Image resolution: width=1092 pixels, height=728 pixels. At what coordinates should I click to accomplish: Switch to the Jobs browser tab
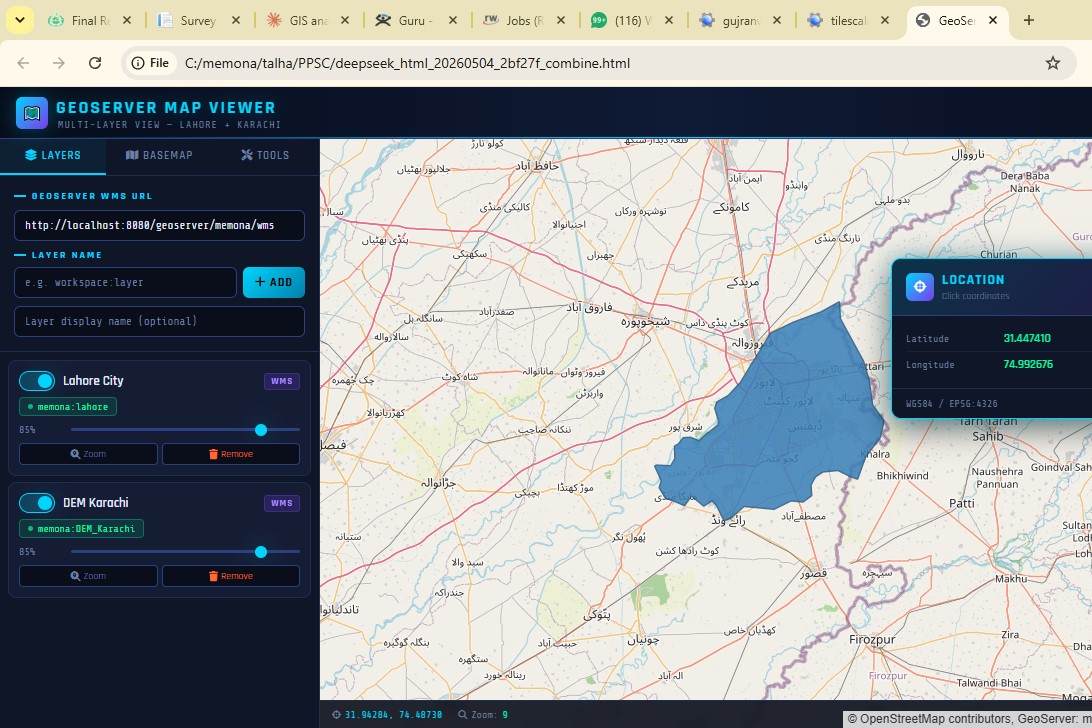coord(524,20)
